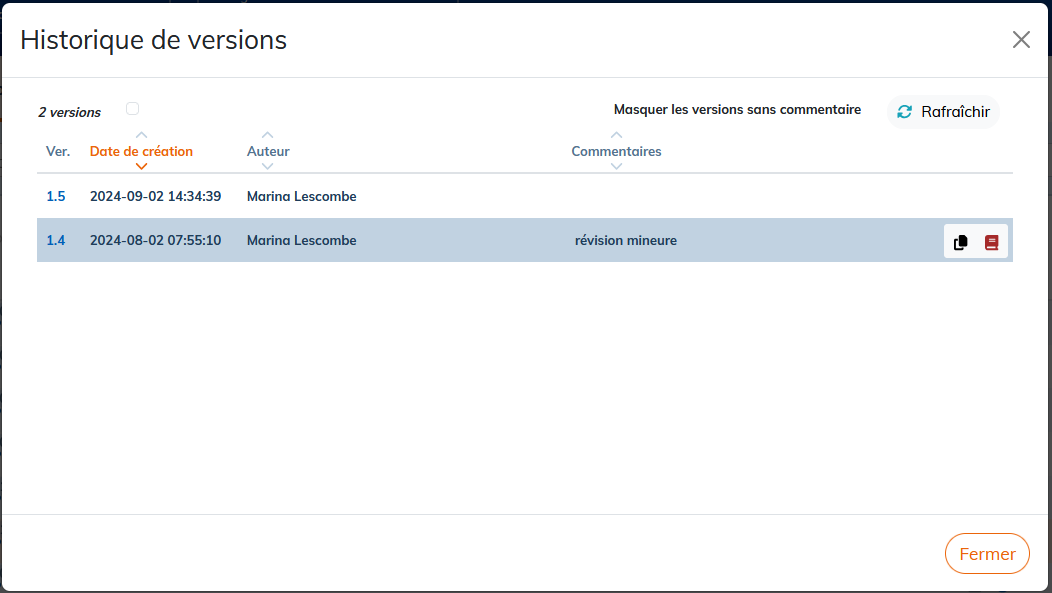The image size is (1052, 593).
Task: Toggle the Masquer les versions sans commentaire checkbox
Action: click(132, 109)
